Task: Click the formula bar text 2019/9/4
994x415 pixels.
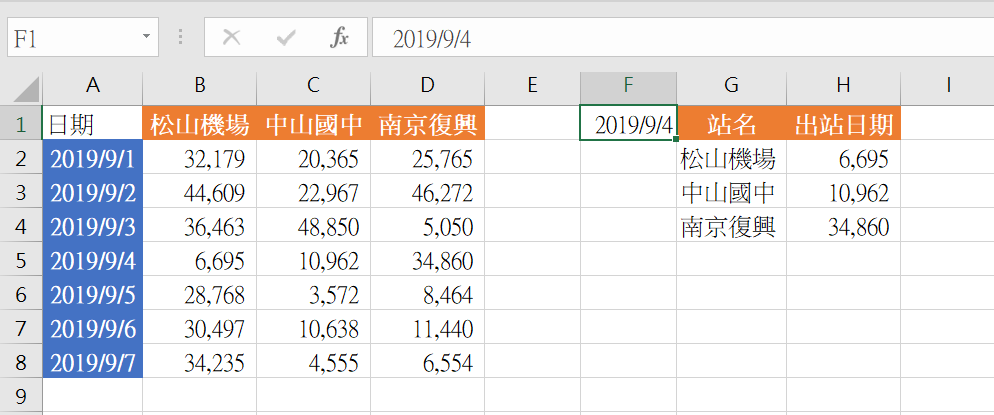Action: pos(432,39)
